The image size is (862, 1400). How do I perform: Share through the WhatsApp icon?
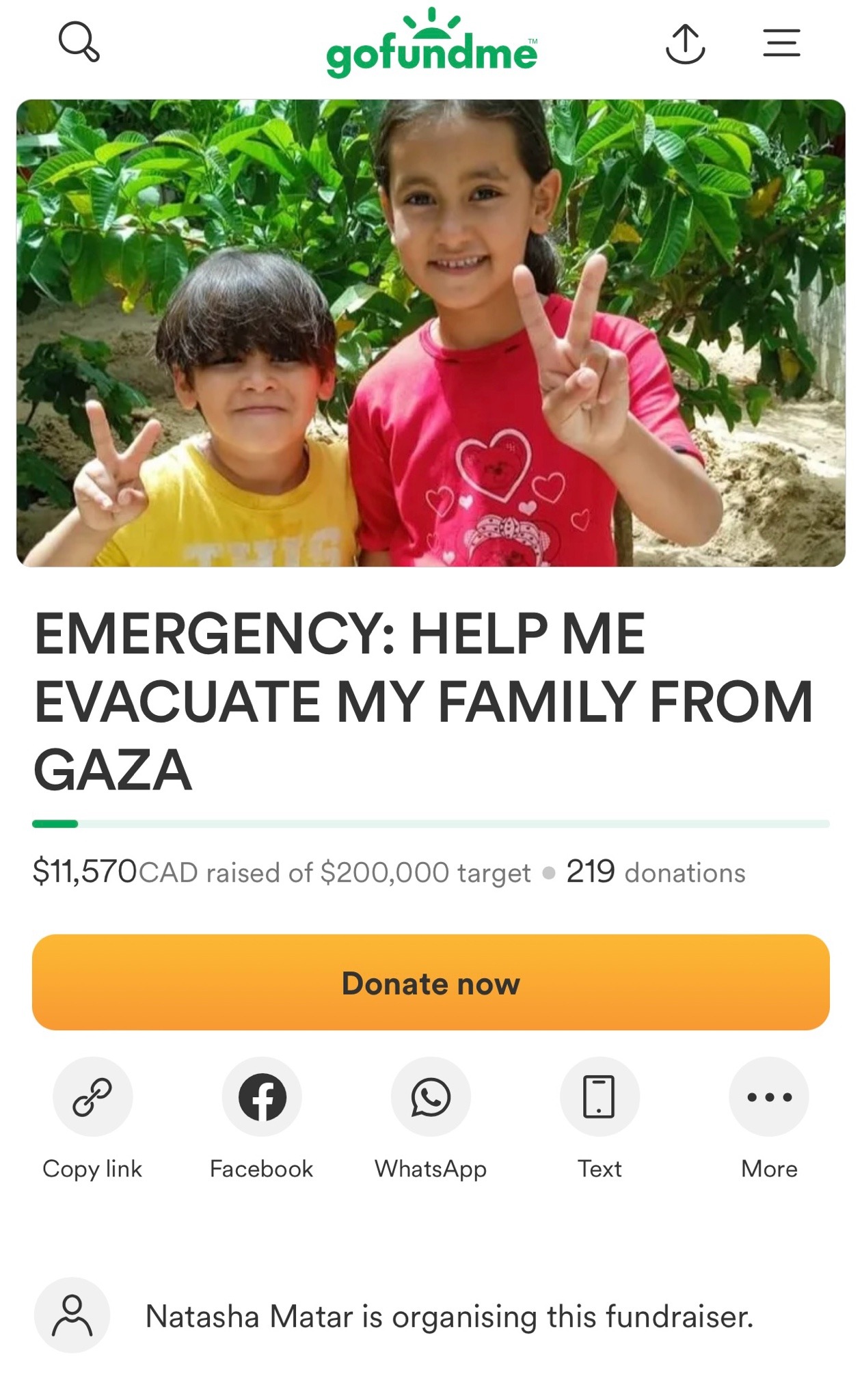pyautogui.click(x=431, y=1096)
